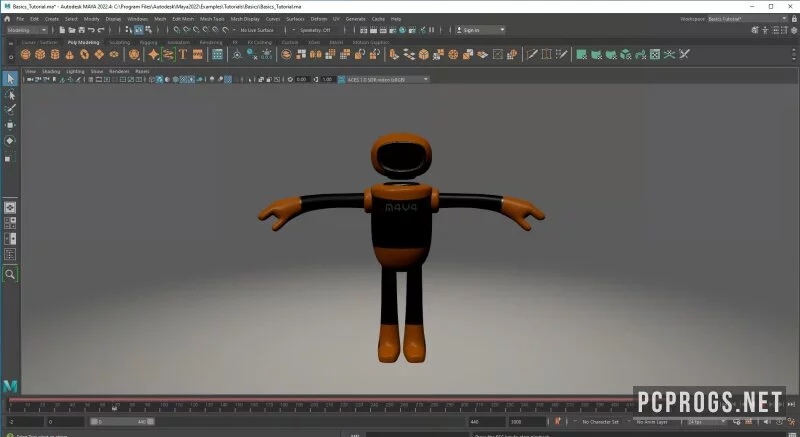Choose the Select tool in the Tool Box
The height and width of the screenshot is (437, 800).
click(10, 79)
